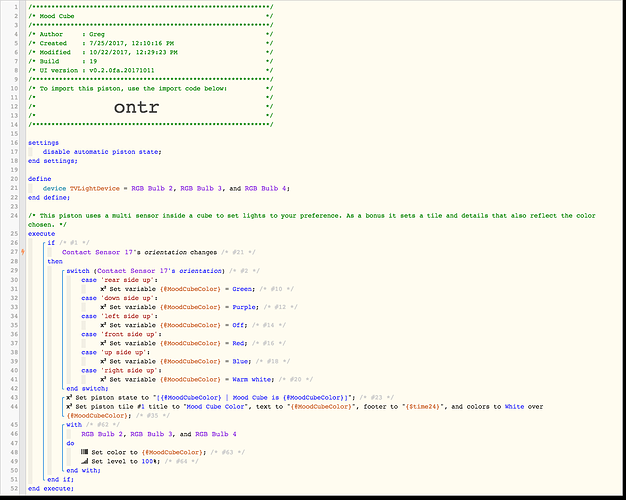Click the 'Author : Greg' header line
626x500 pixels.
tap(72, 34)
